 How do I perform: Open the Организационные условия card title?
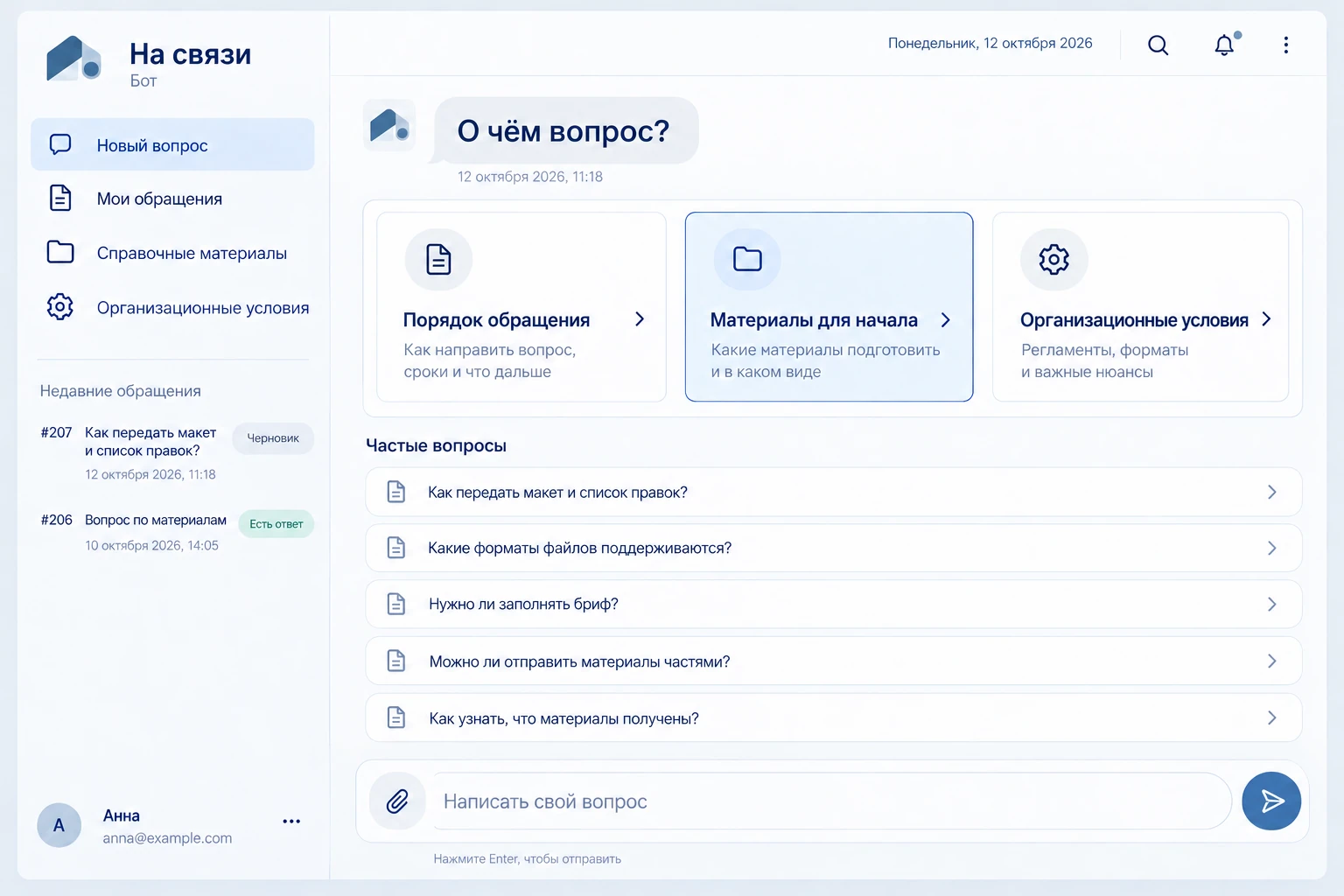tap(1134, 320)
